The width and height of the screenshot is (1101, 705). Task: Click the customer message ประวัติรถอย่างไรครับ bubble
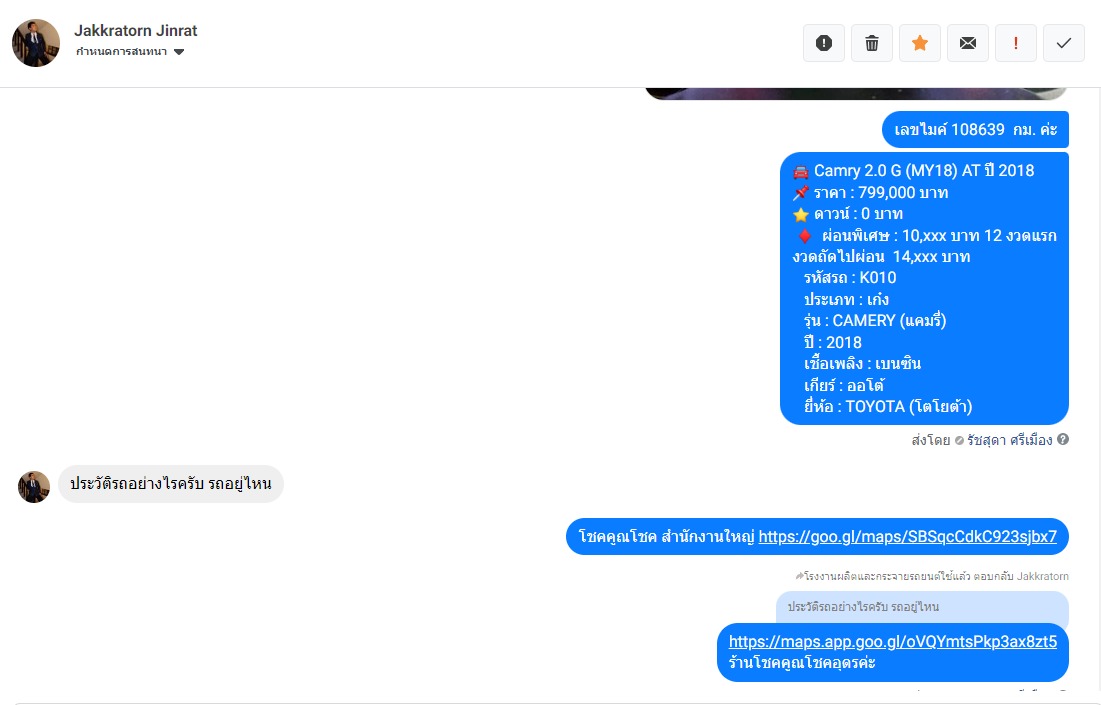(171, 484)
